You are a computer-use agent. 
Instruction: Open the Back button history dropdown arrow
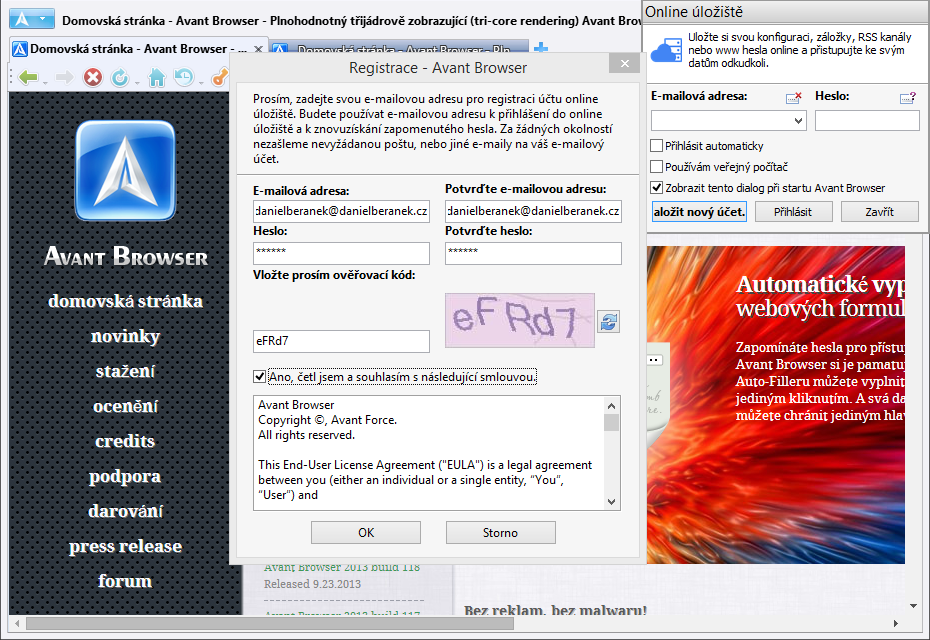45,82
